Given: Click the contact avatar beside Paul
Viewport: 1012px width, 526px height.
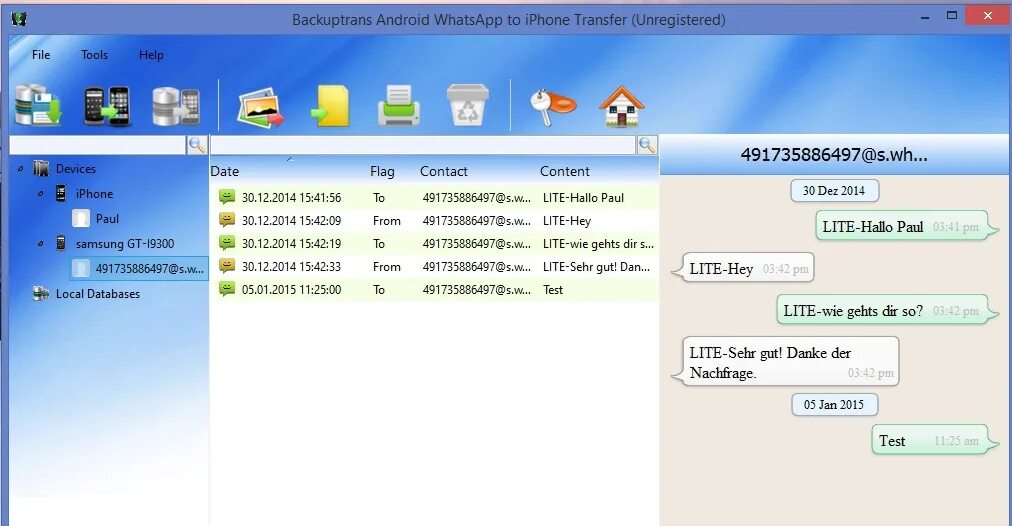Looking at the screenshot, I should click(x=81, y=218).
